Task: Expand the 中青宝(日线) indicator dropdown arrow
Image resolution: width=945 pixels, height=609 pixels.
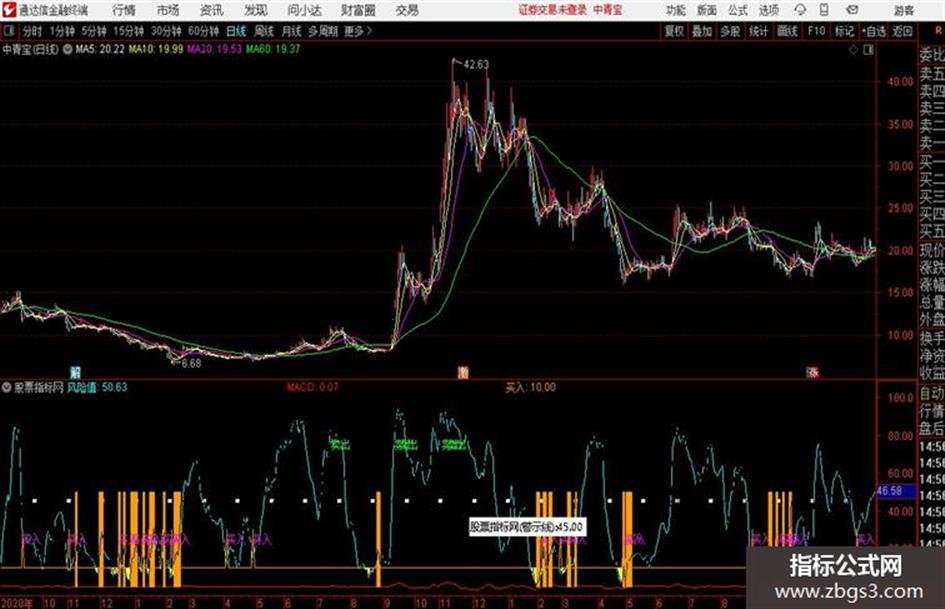Action: point(68,49)
